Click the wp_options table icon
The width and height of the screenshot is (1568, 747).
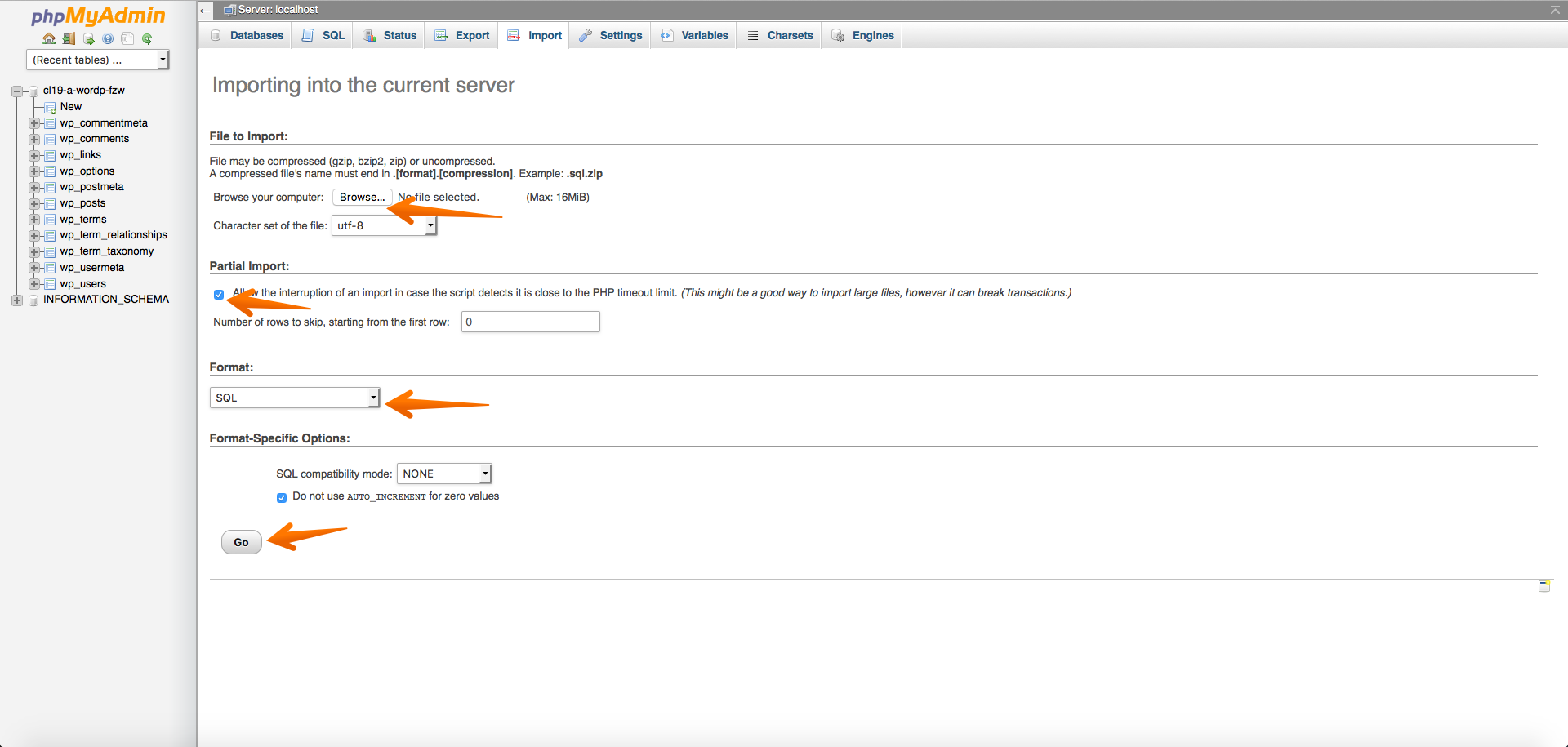point(50,171)
